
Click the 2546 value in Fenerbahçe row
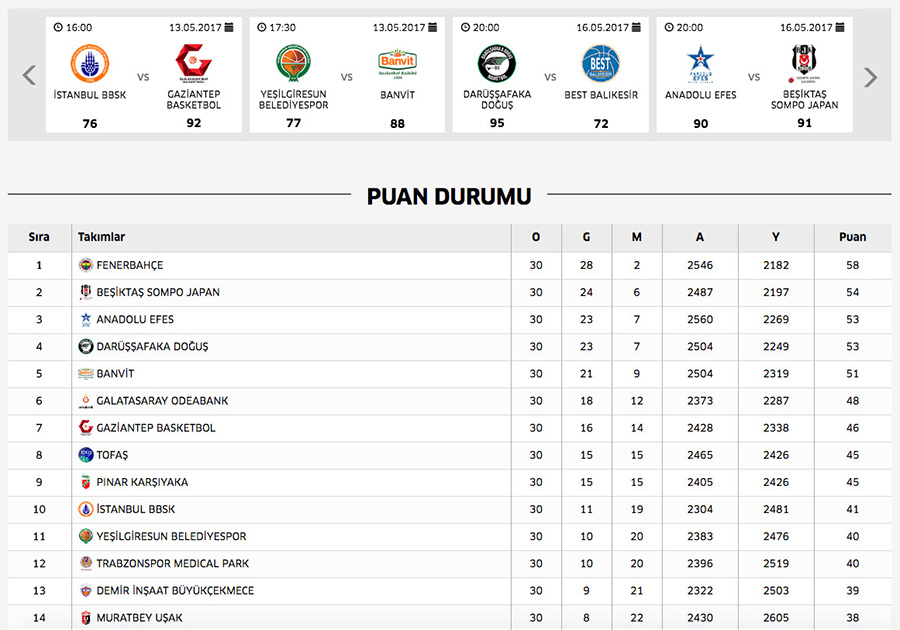pos(700,265)
